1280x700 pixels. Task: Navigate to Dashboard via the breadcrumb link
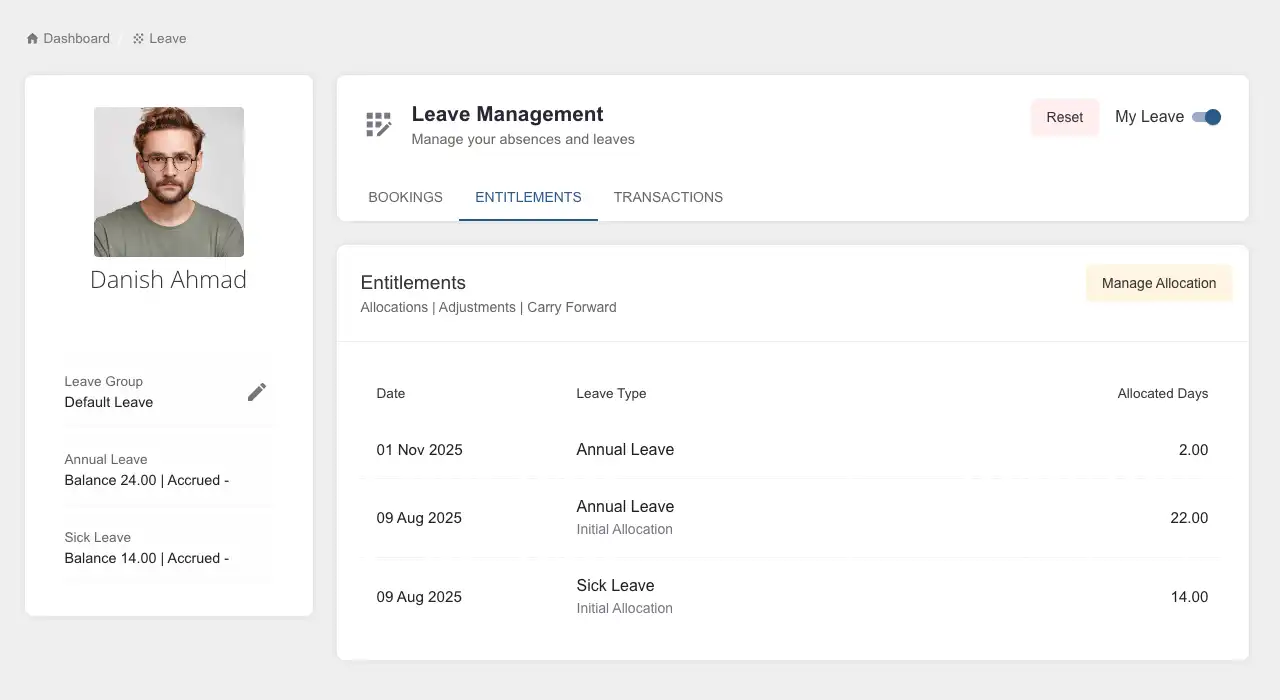pyautogui.click(x=75, y=38)
